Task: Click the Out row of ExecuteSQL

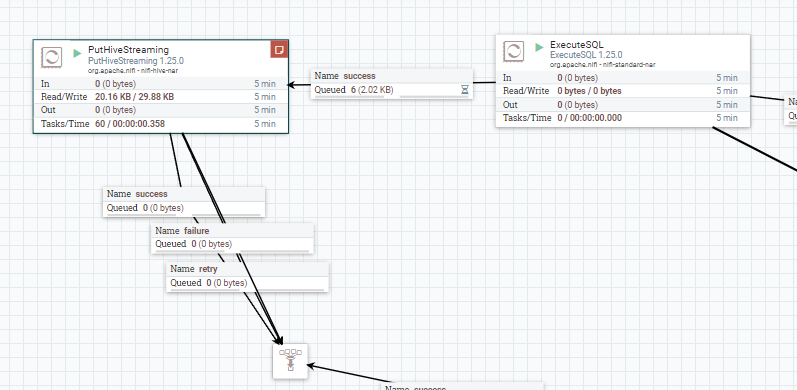Action: pyautogui.click(x=623, y=105)
